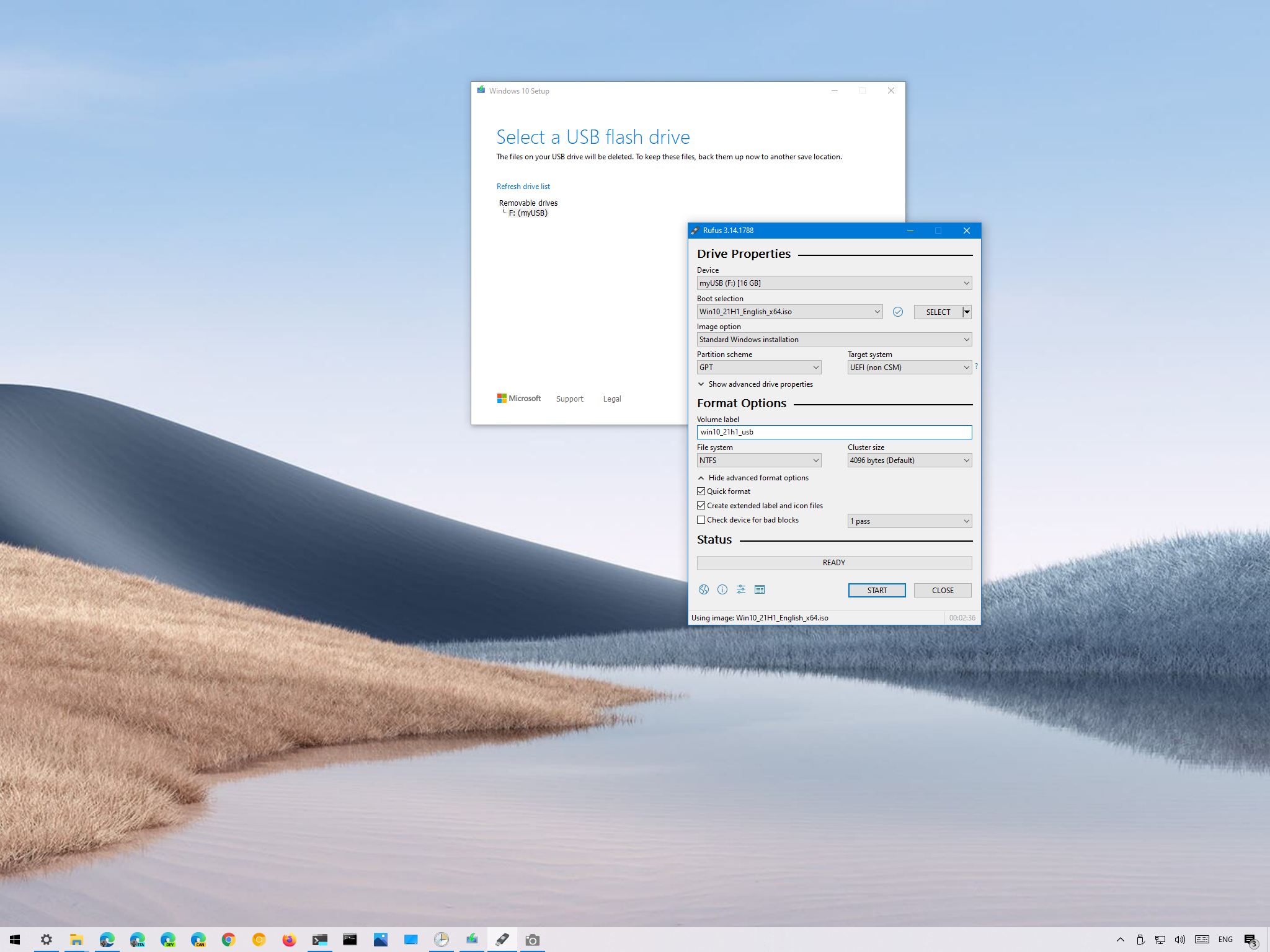Disable Create extended label and icon files
Screen dimensions: 1270x952
click(x=700, y=505)
